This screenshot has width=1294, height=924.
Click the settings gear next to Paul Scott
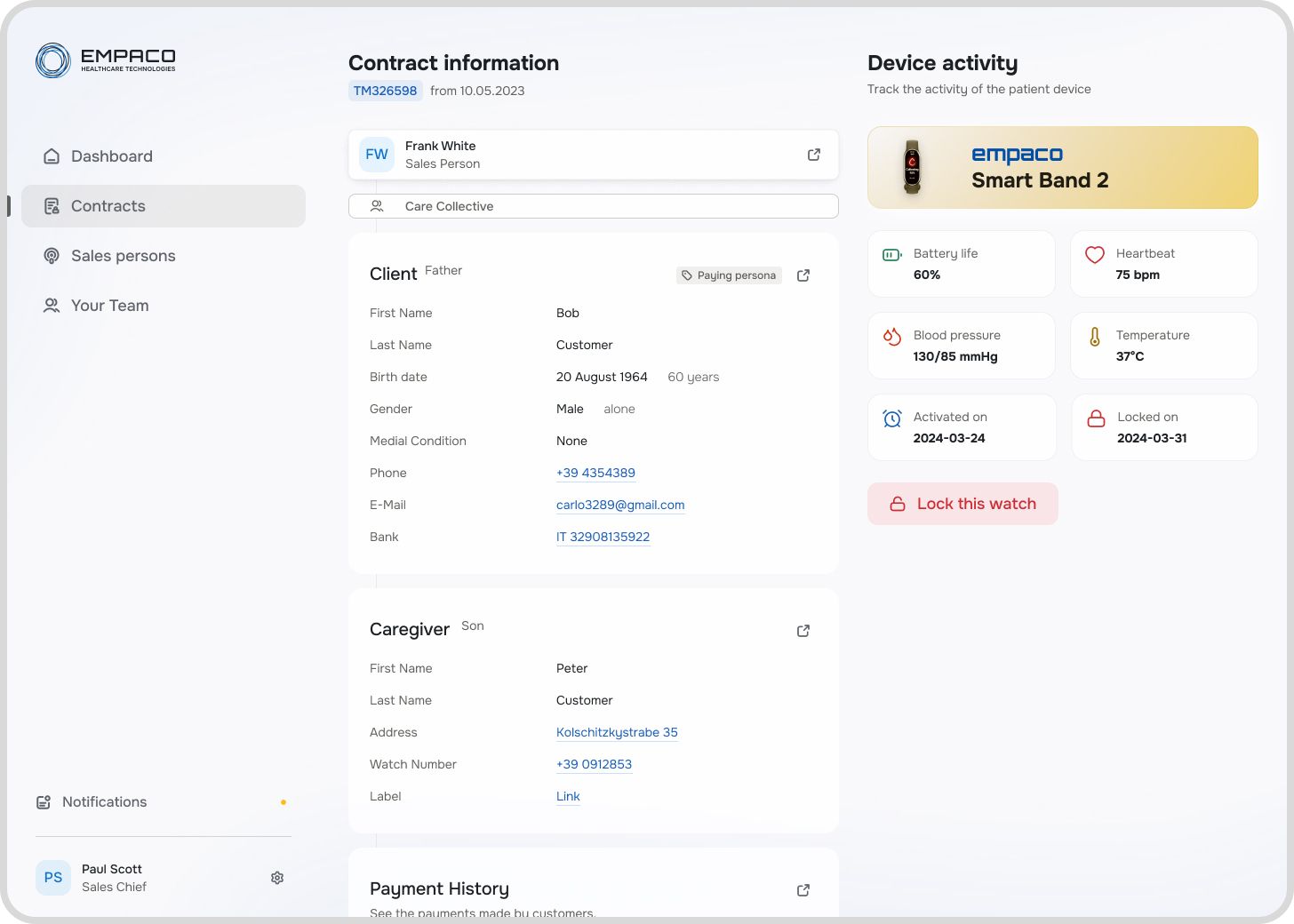277,878
